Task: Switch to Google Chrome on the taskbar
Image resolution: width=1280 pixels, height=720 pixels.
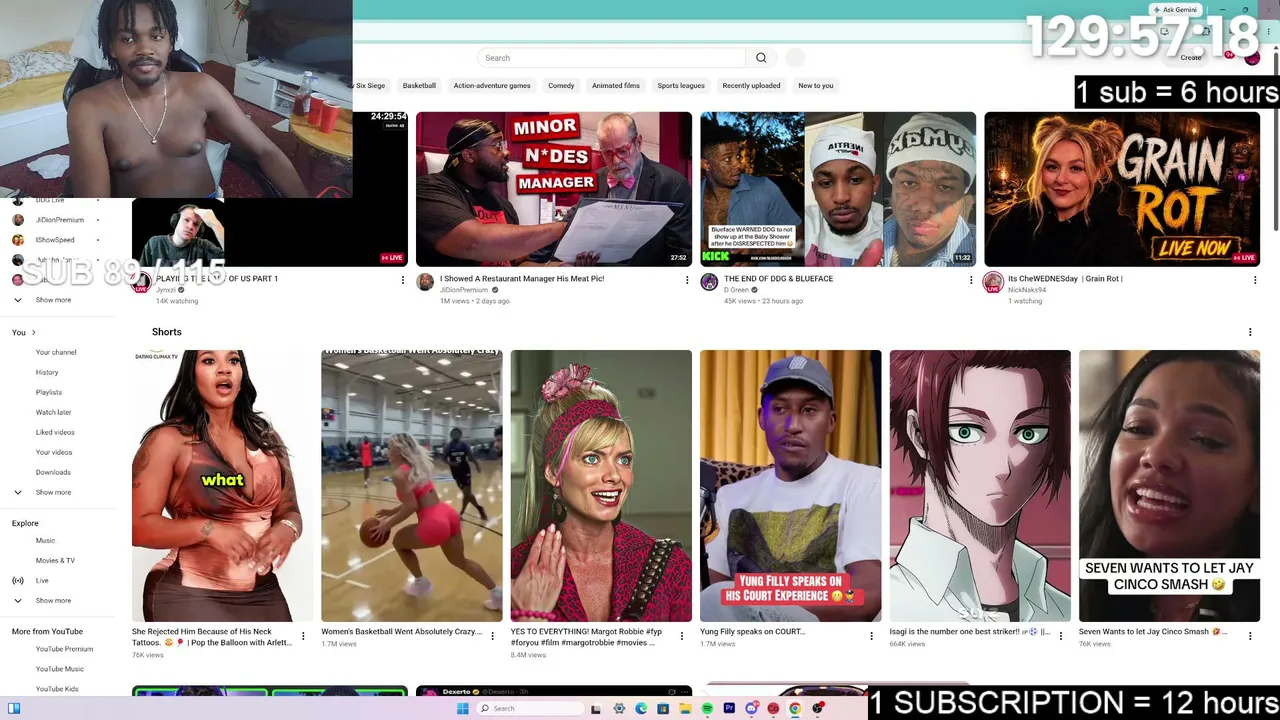Action: tap(795, 709)
